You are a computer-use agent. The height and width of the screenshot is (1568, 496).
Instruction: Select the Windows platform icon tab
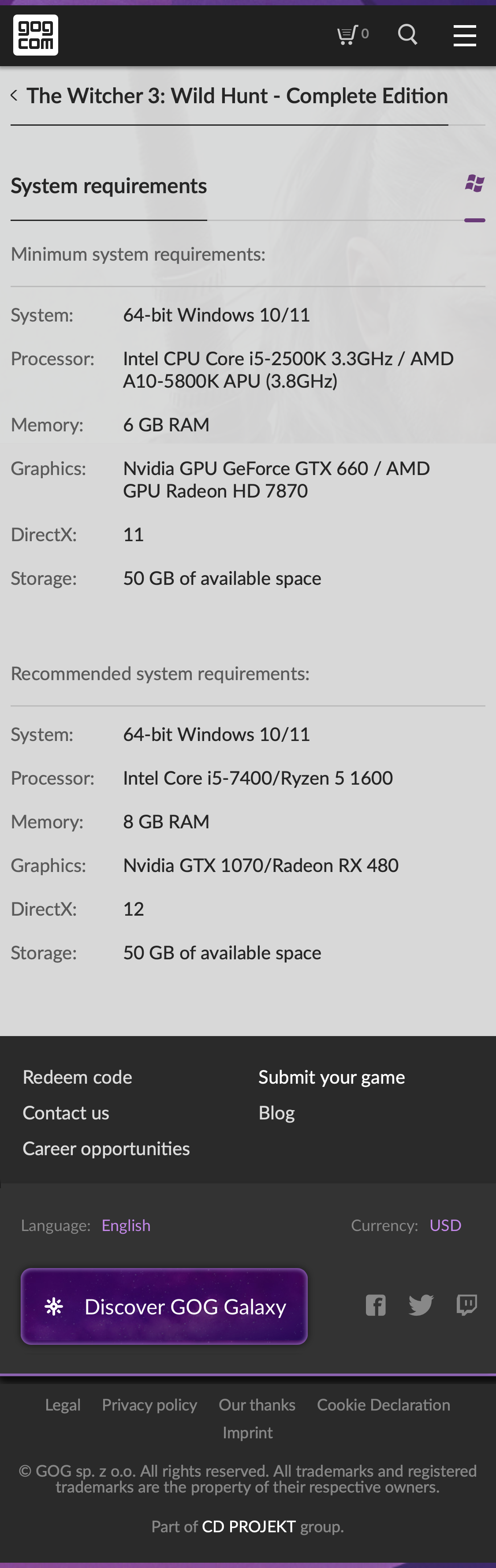pyautogui.click(x=474, y=183)
